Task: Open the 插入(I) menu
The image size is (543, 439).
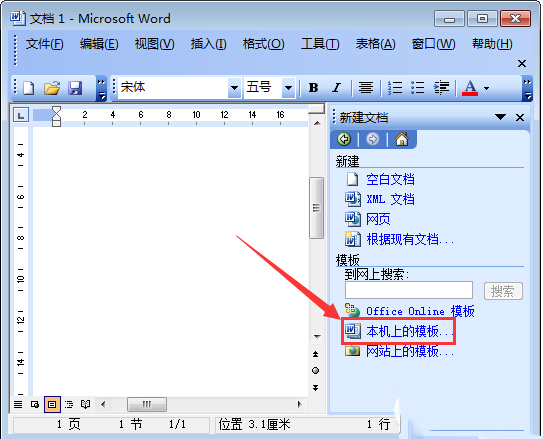Action: (x=208, y=44)
